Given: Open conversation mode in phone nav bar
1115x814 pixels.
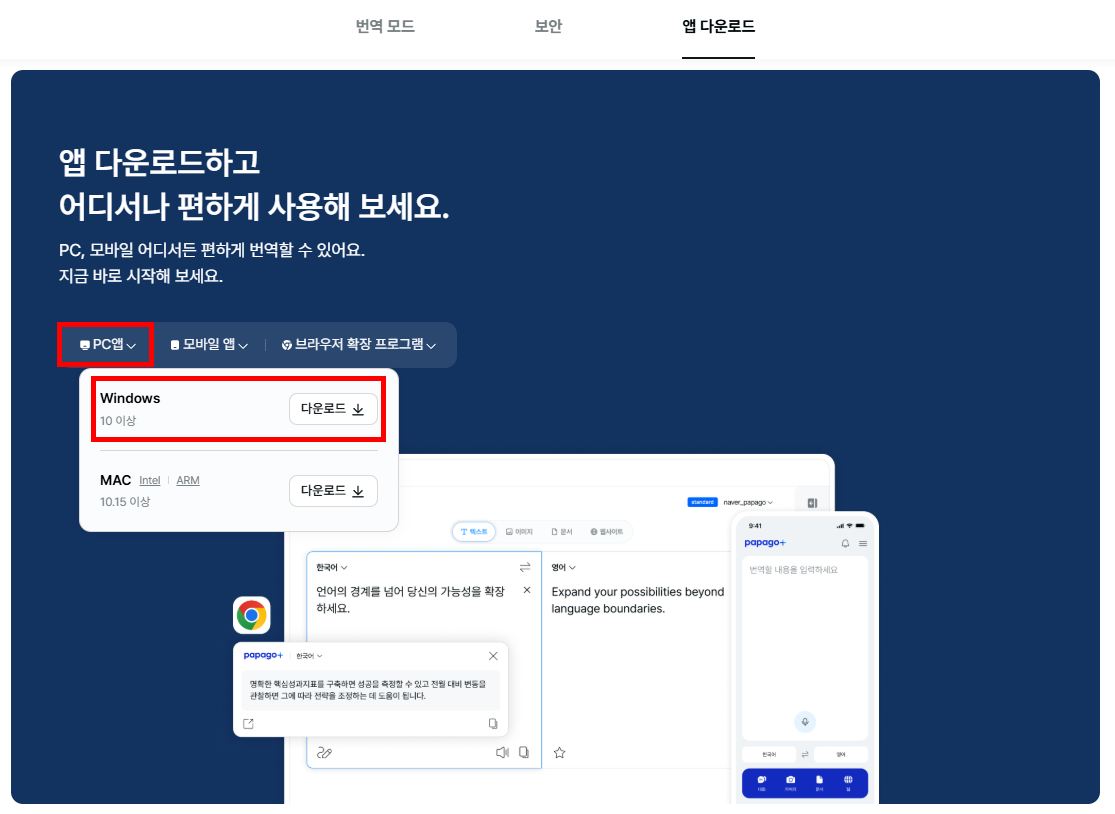Looking at the screenshot, I should [x=762, y=783].
